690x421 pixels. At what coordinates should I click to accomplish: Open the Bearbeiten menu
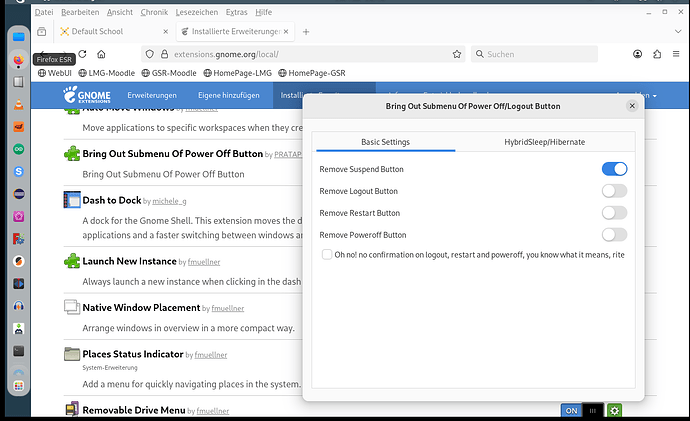80,12
